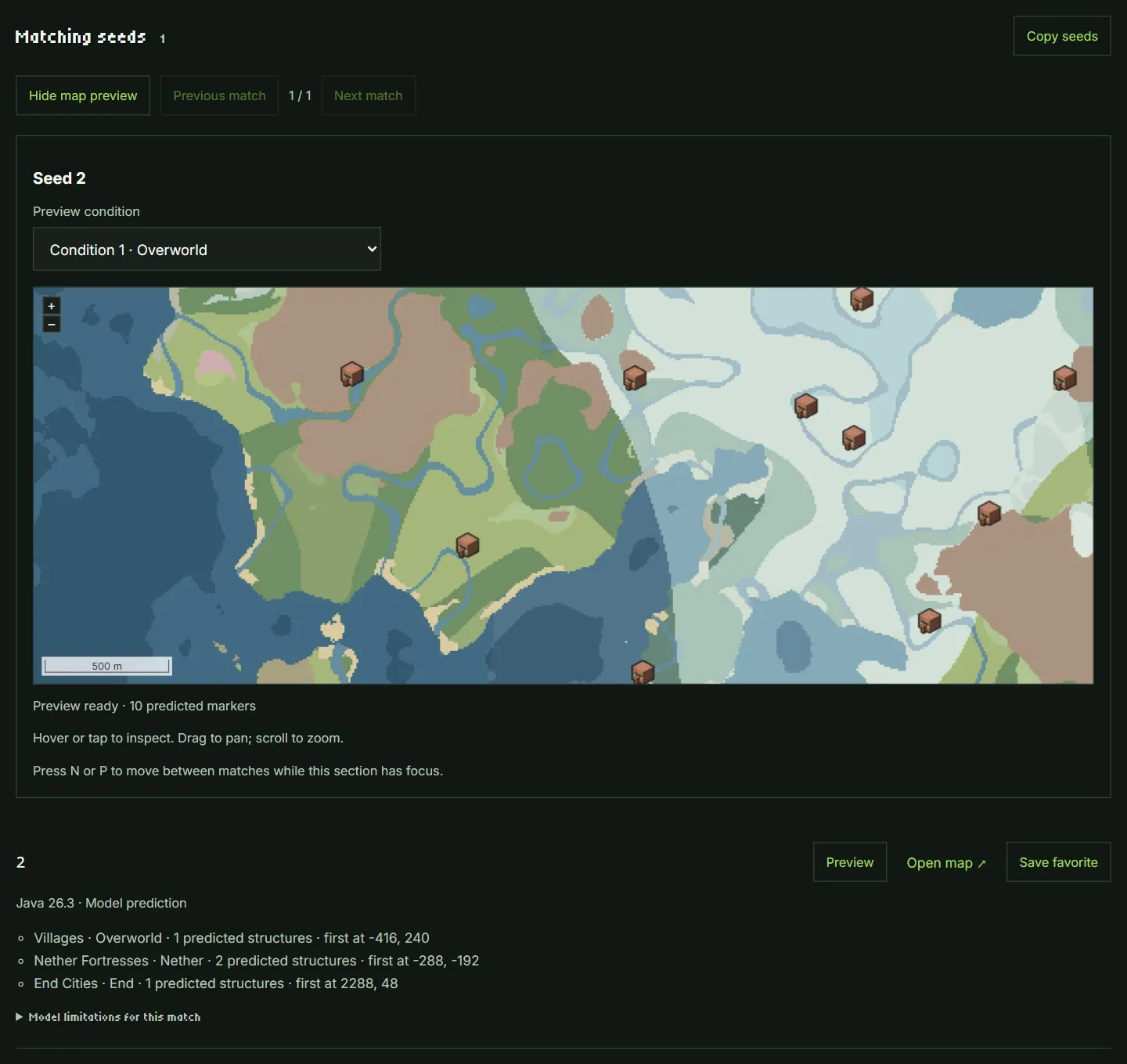Click Previous match button
The height and width of the screenshot is (1064, 1127).
tap(219, 95)
